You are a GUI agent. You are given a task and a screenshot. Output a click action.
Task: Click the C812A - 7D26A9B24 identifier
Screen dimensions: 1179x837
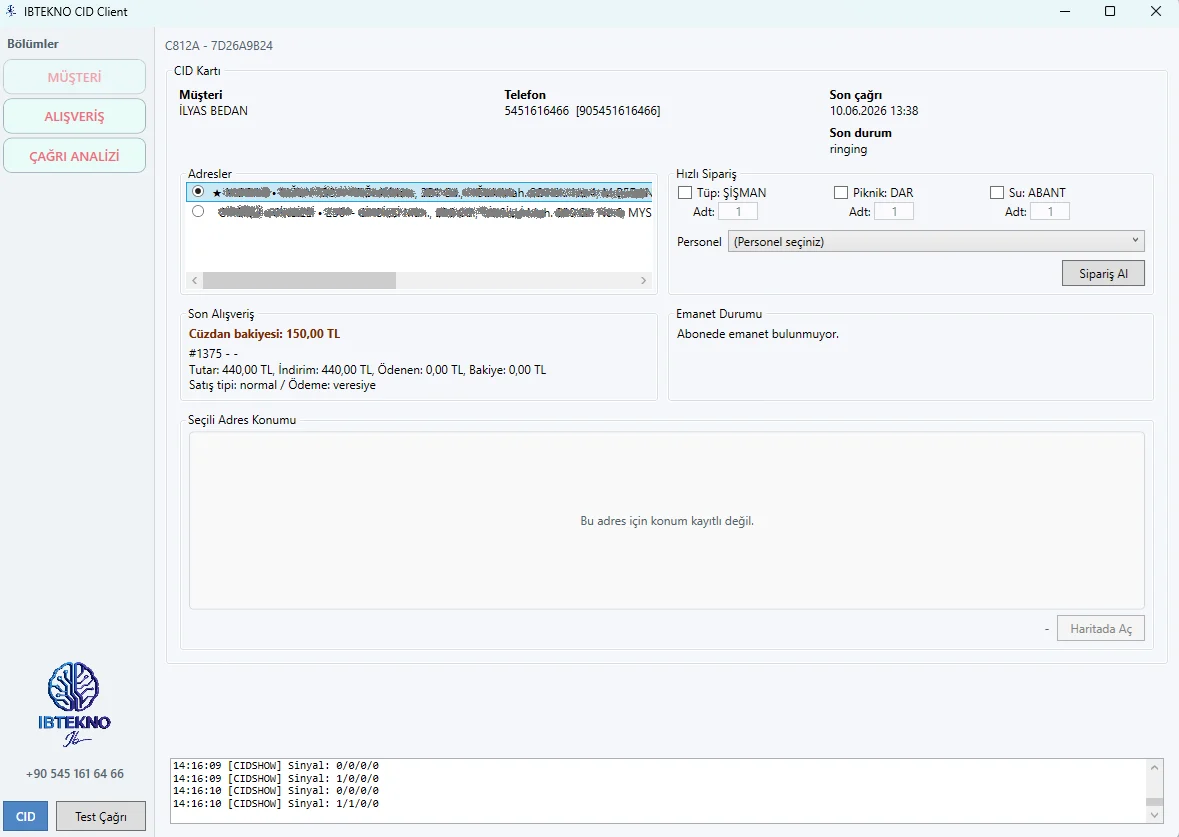219,45
